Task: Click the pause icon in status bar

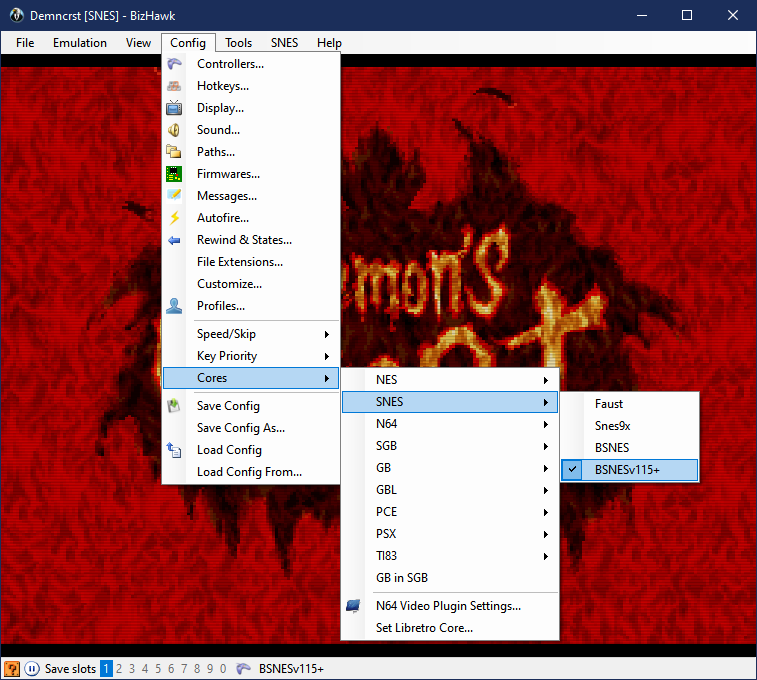Action: tap(32, 669)
